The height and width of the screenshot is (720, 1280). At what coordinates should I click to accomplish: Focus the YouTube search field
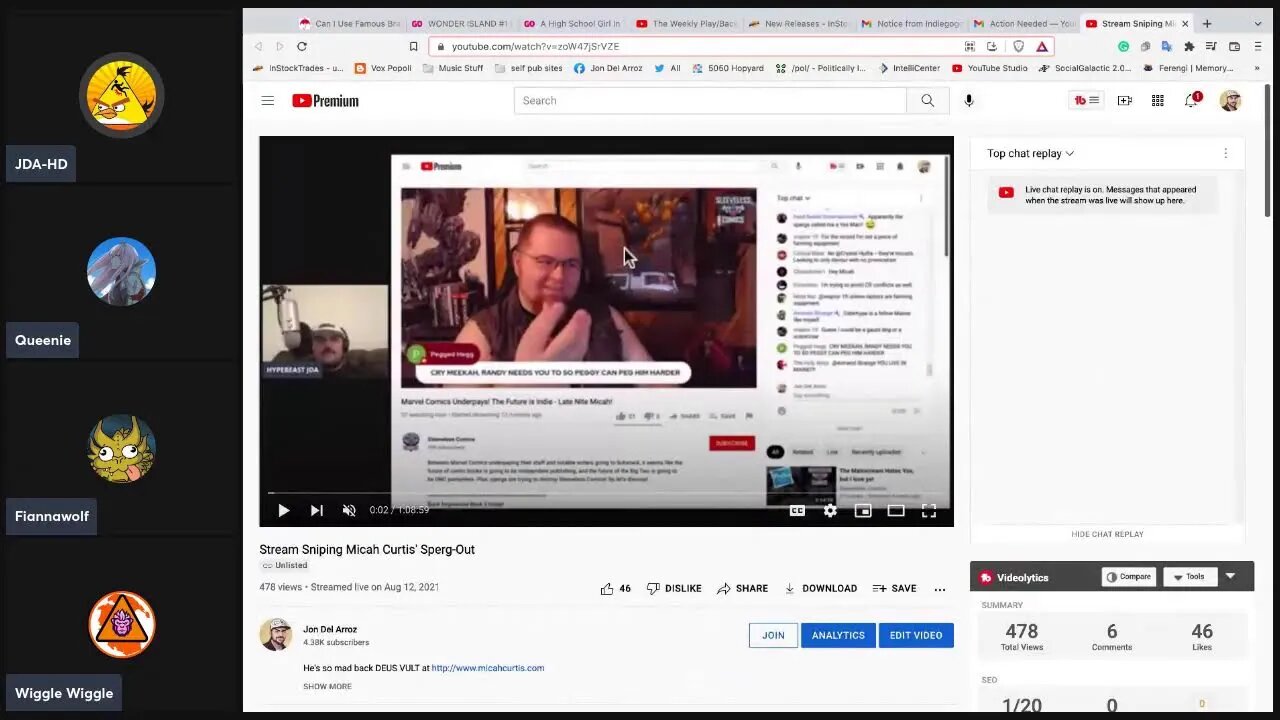710,101
